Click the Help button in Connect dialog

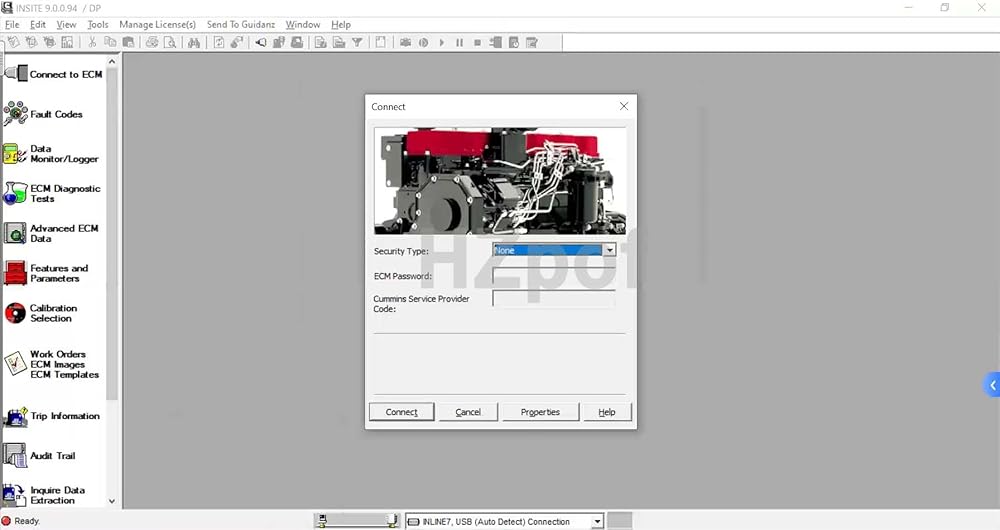coord(607,412)
